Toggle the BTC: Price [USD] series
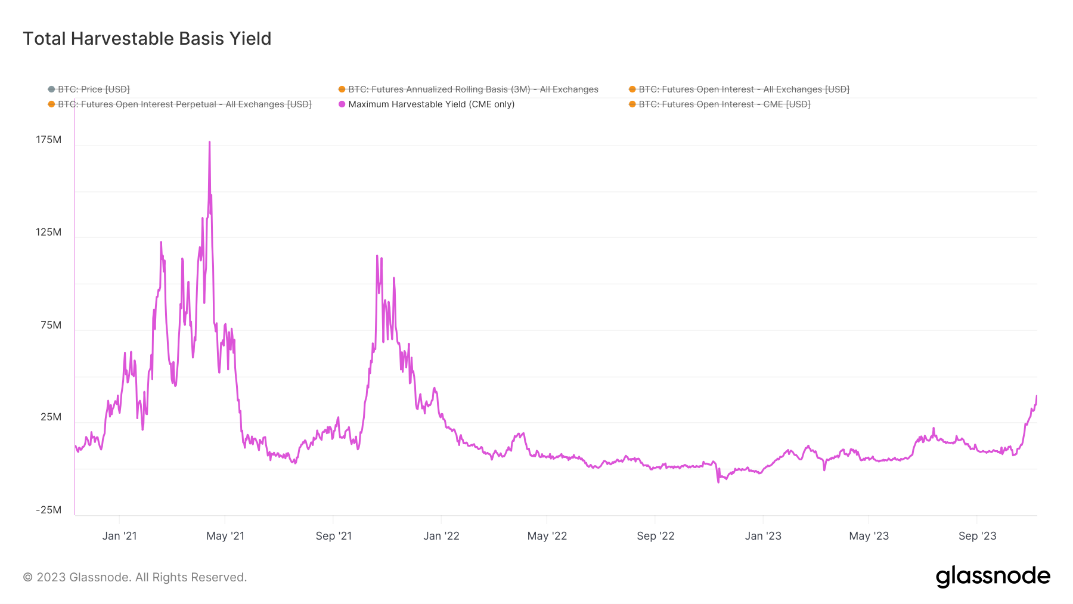This screenshot has height=604, width=1073. pyautogui.click(x=94, y=90)
